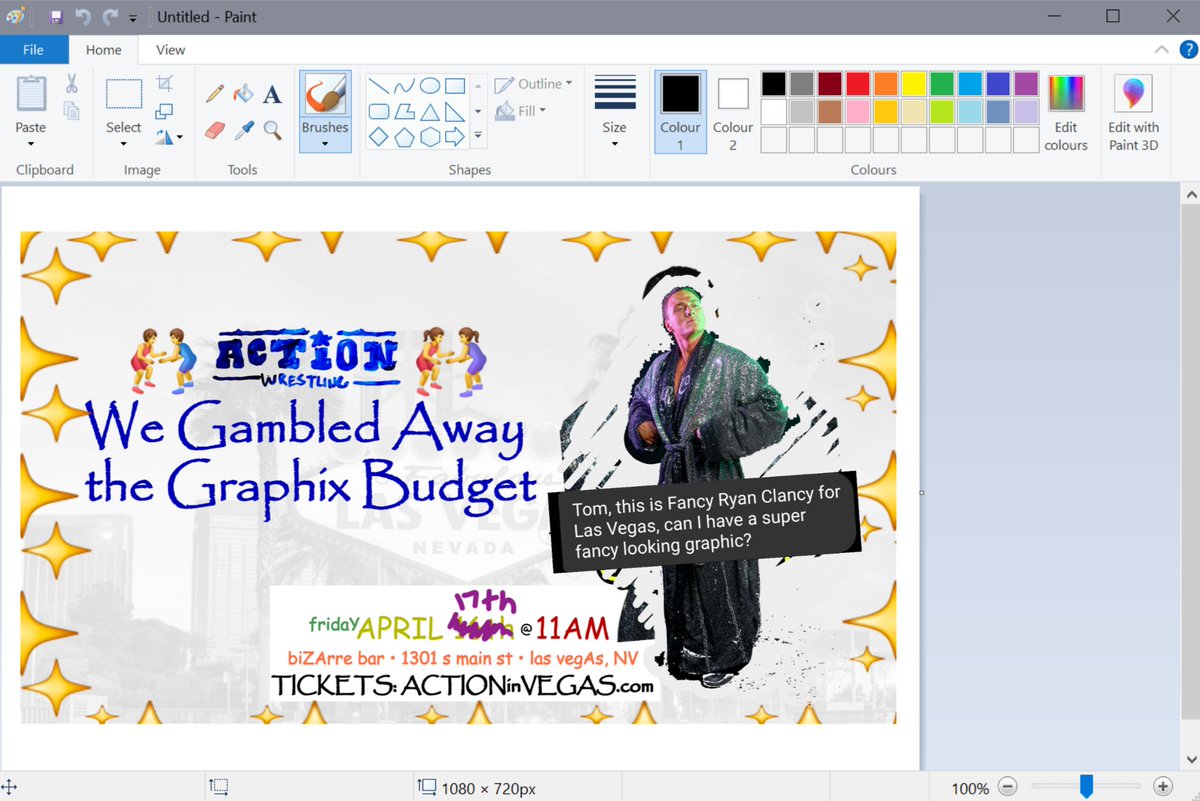
Task: Switch to the View tab
Action: (x=171, y=49)
